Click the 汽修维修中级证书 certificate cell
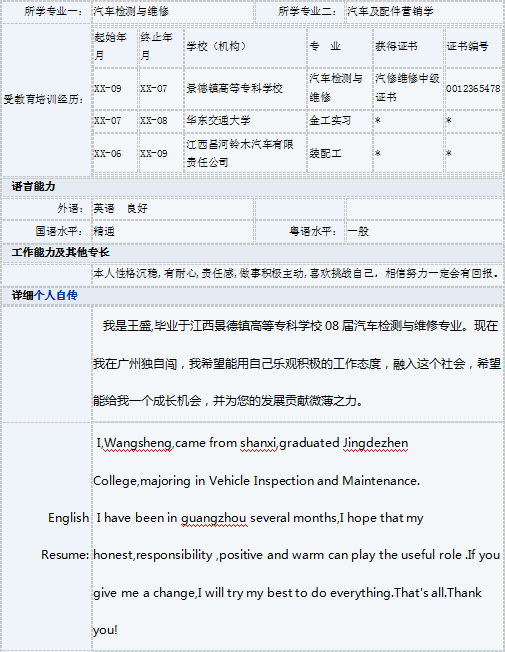 [x=408, y=89]
